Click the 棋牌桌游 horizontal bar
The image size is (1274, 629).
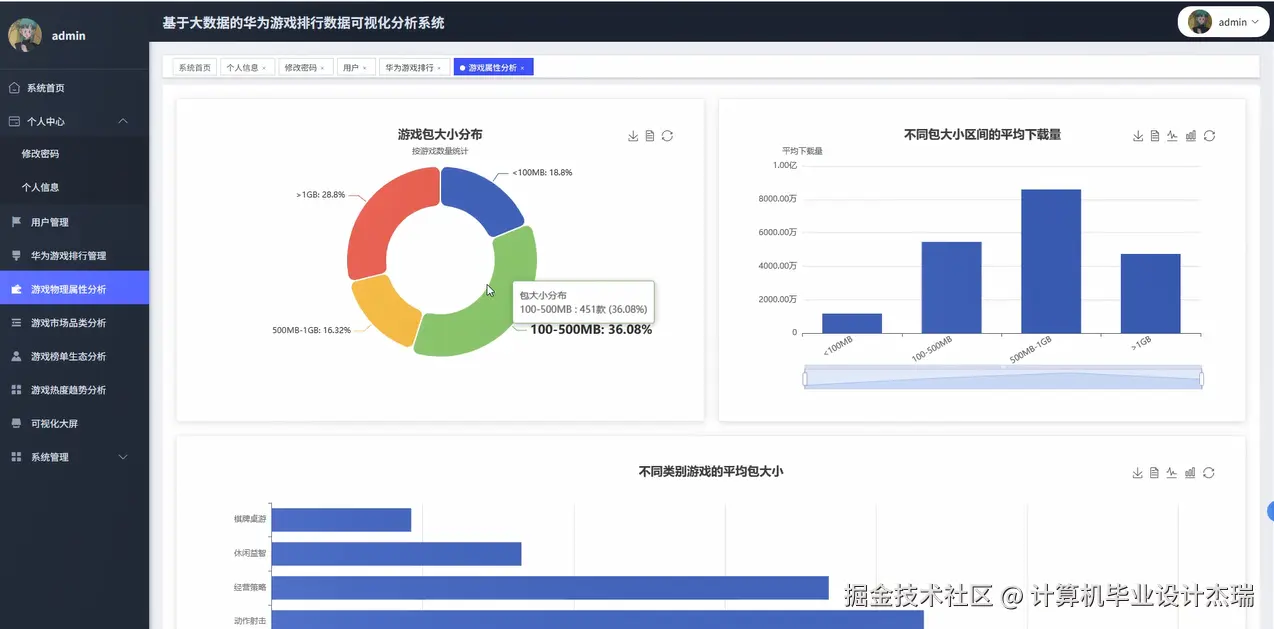click(341, 520)
